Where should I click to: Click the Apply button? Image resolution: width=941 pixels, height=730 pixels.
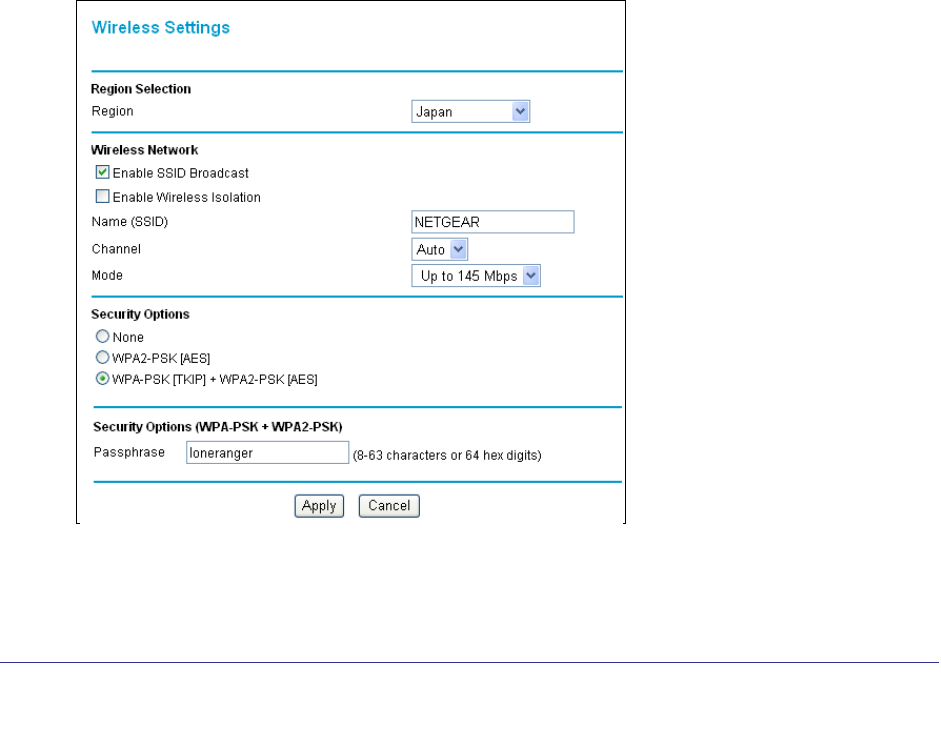pyautogui.click(x=319, y=505)
